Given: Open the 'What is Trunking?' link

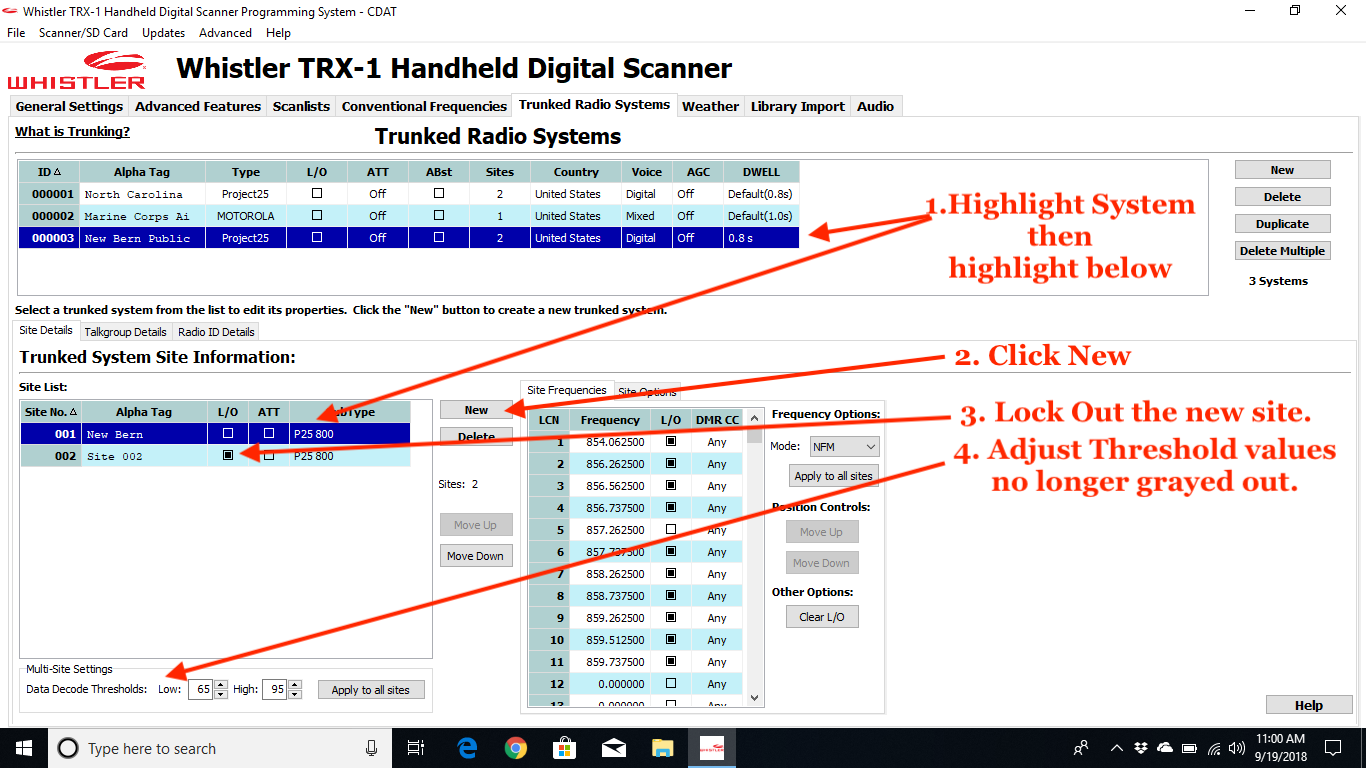Looking at the screenshot, I should [72, 132].
